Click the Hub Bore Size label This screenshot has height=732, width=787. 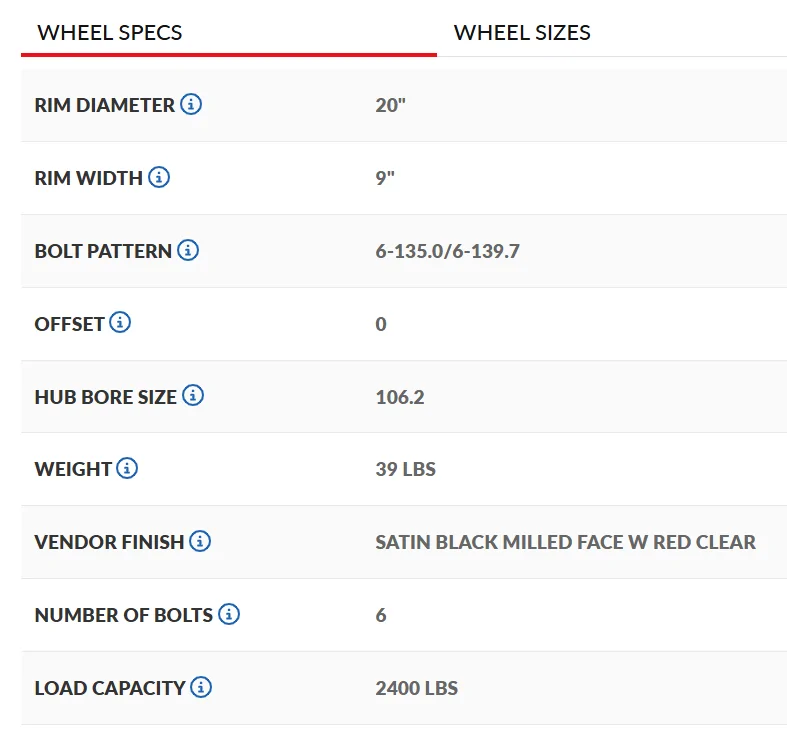(x=105, y=397)
